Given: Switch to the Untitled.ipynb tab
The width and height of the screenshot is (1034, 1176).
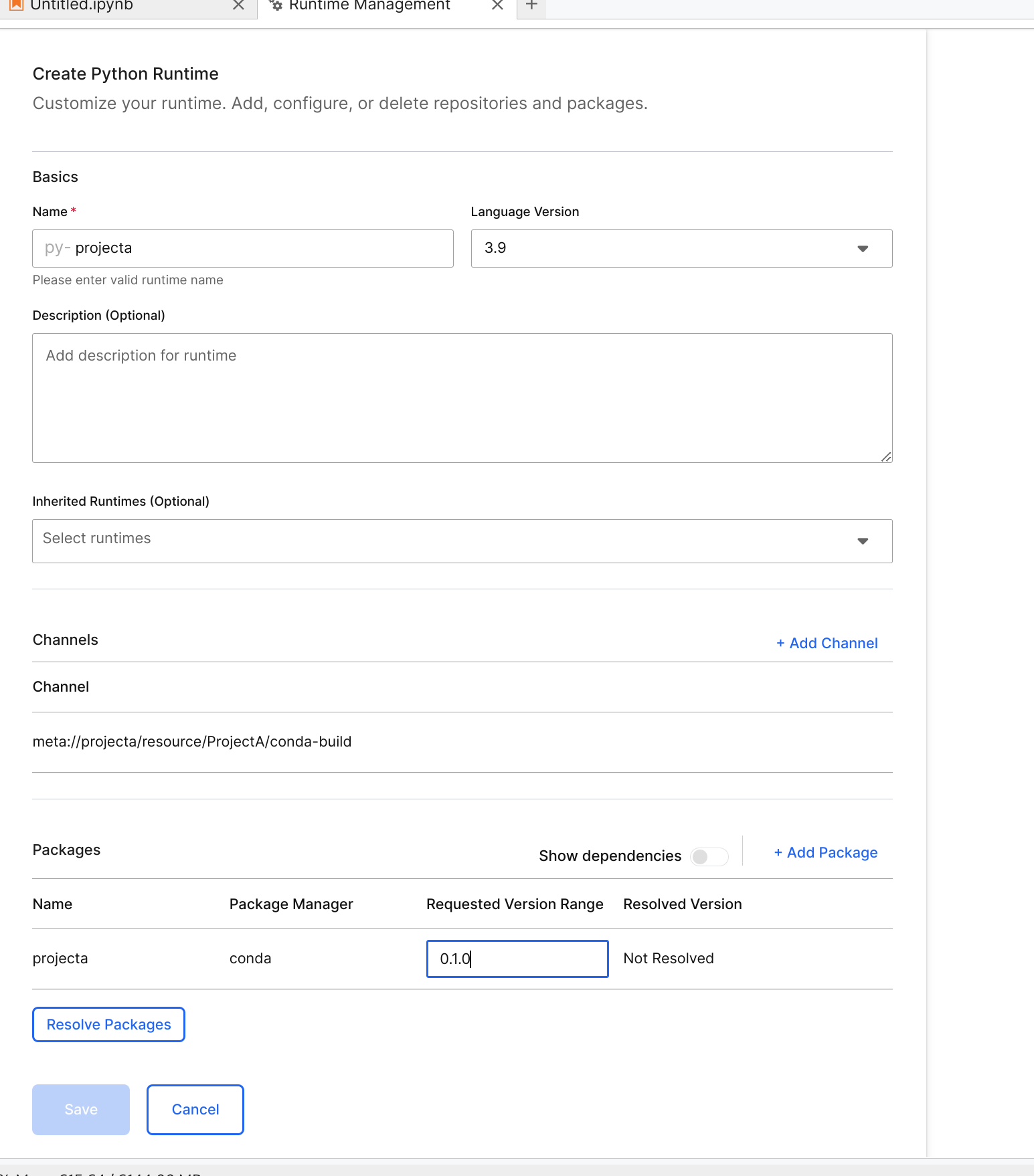Looking at the screenshot, I should tap(82, 6).
